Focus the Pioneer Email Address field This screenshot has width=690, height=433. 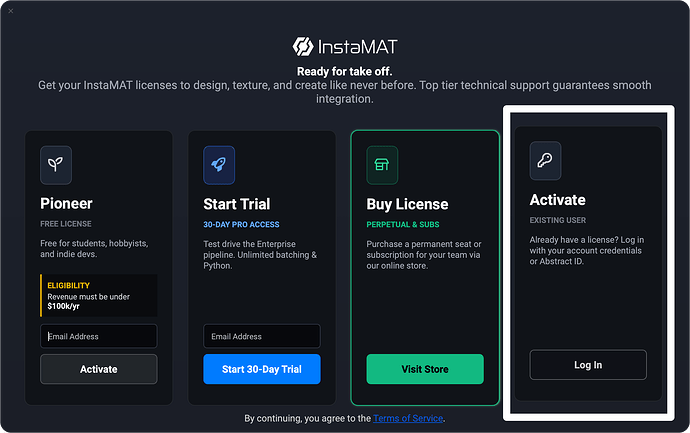point(99,336)
